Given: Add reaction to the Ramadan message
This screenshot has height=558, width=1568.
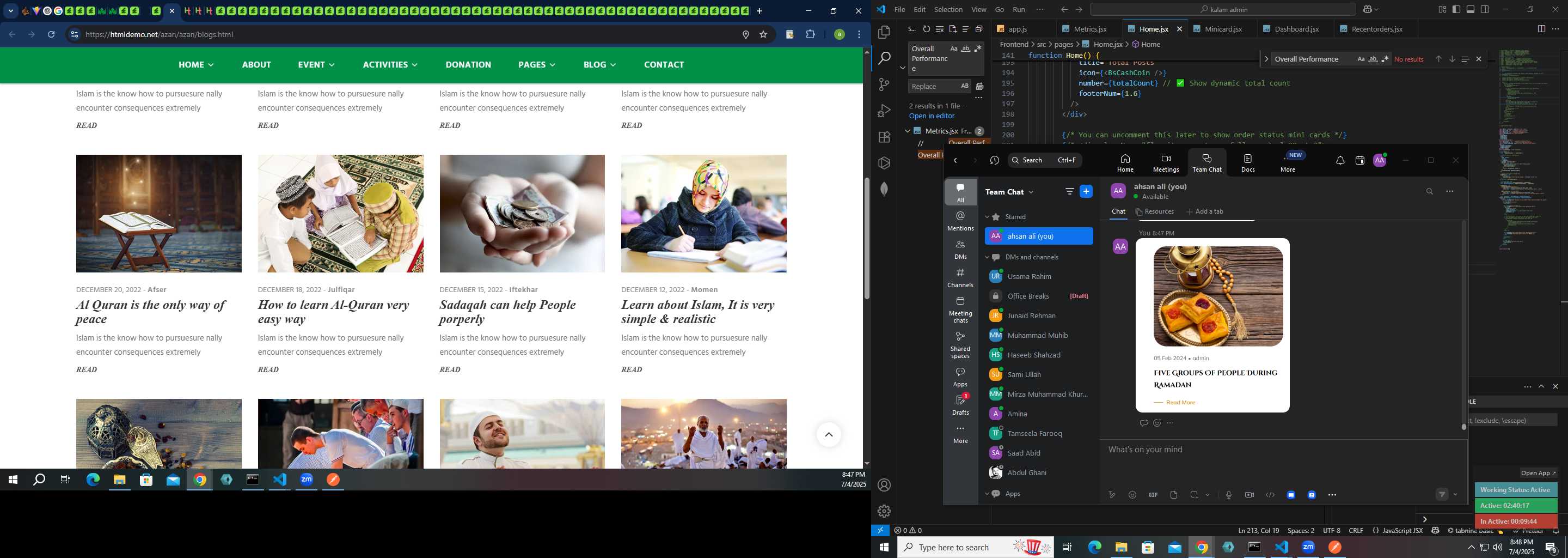Looking at the screenshot, I should click(1156, 423).
